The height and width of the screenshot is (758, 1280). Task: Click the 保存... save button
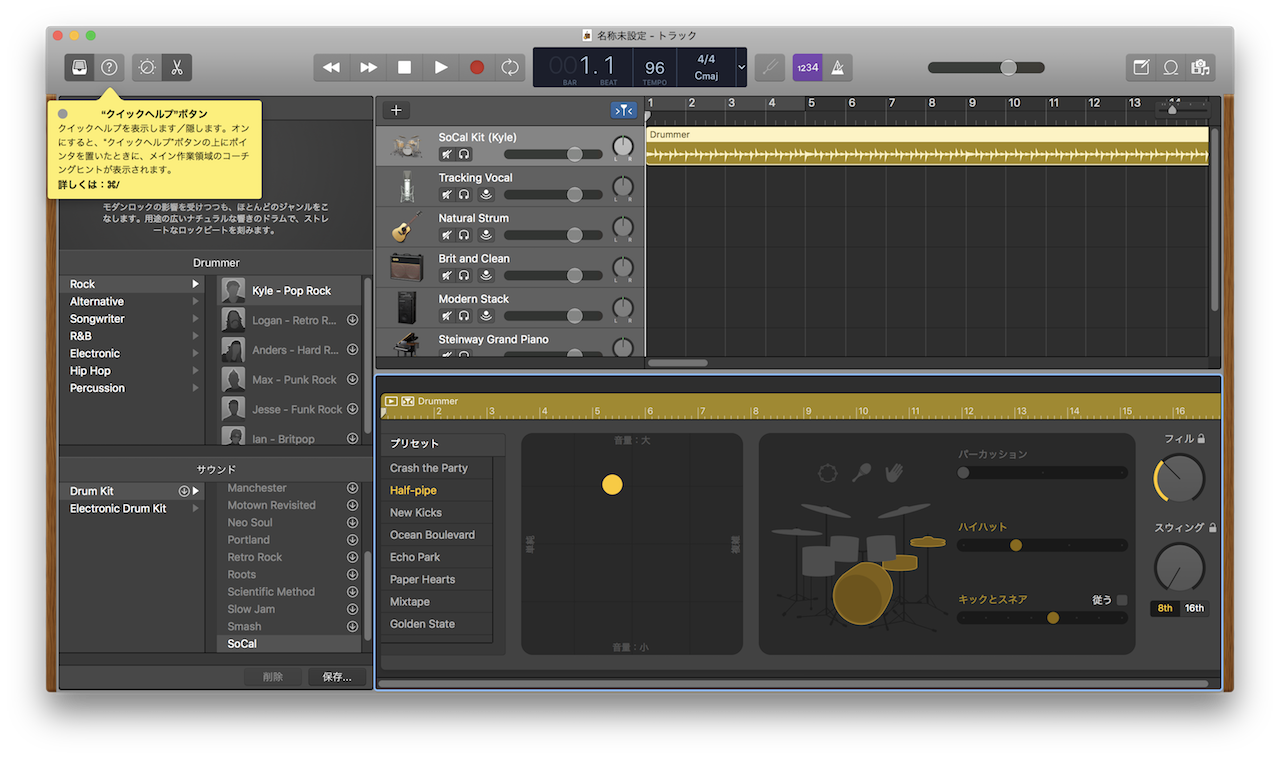(337, 677)
